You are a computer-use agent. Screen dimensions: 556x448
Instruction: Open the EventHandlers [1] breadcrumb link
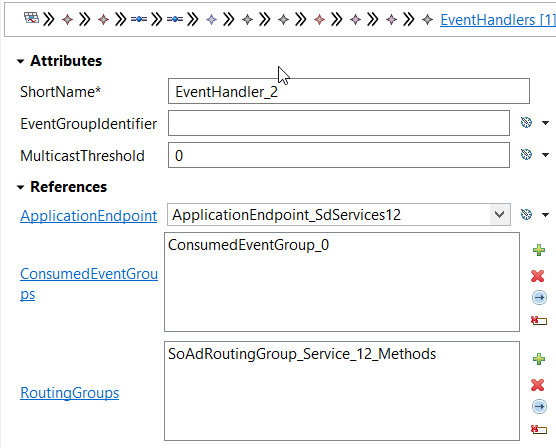click(x=498, y=20)
